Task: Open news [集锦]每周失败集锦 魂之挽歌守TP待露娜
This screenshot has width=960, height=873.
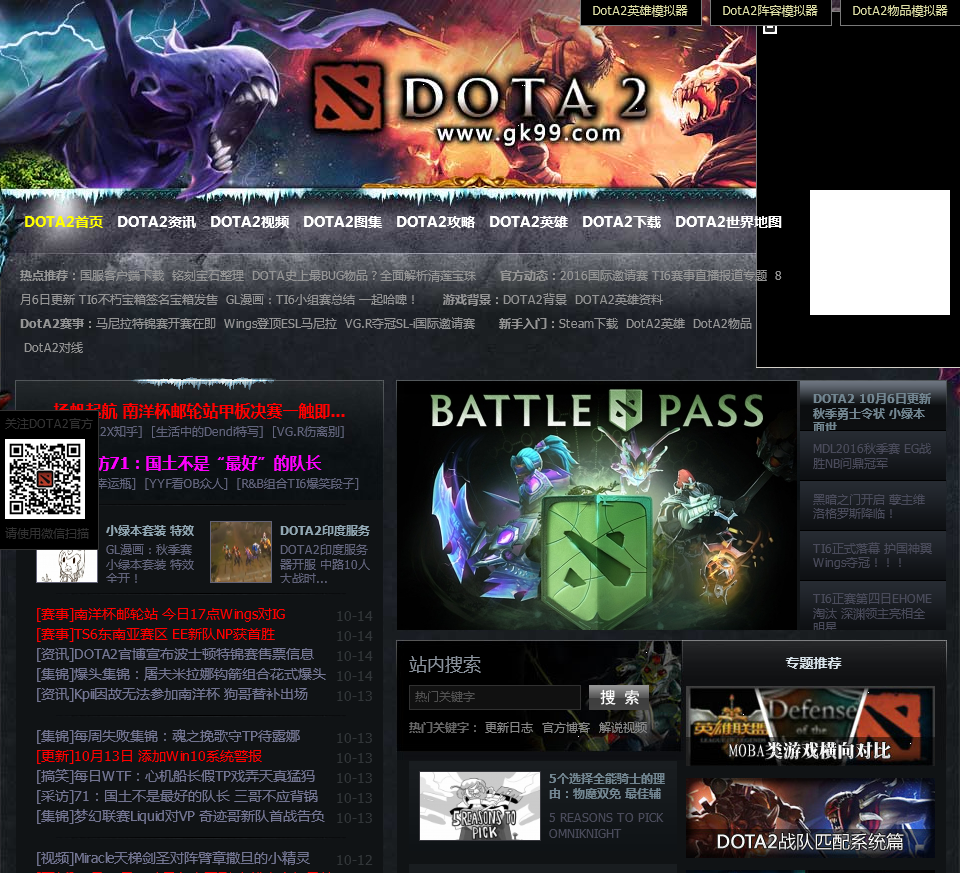Action: tap(168, 736)
